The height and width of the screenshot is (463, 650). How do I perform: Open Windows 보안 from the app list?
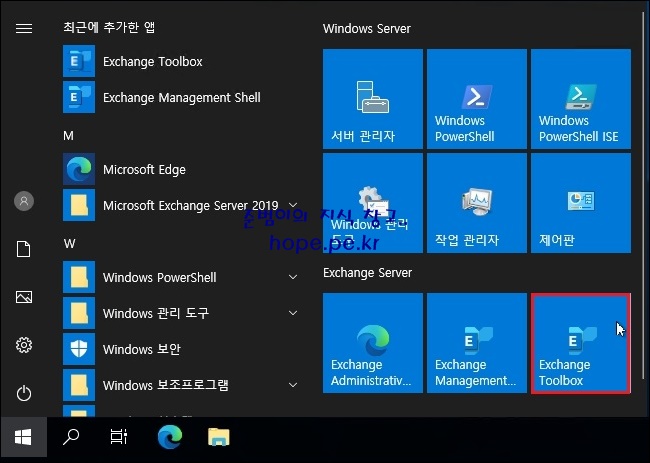point(178,349)
